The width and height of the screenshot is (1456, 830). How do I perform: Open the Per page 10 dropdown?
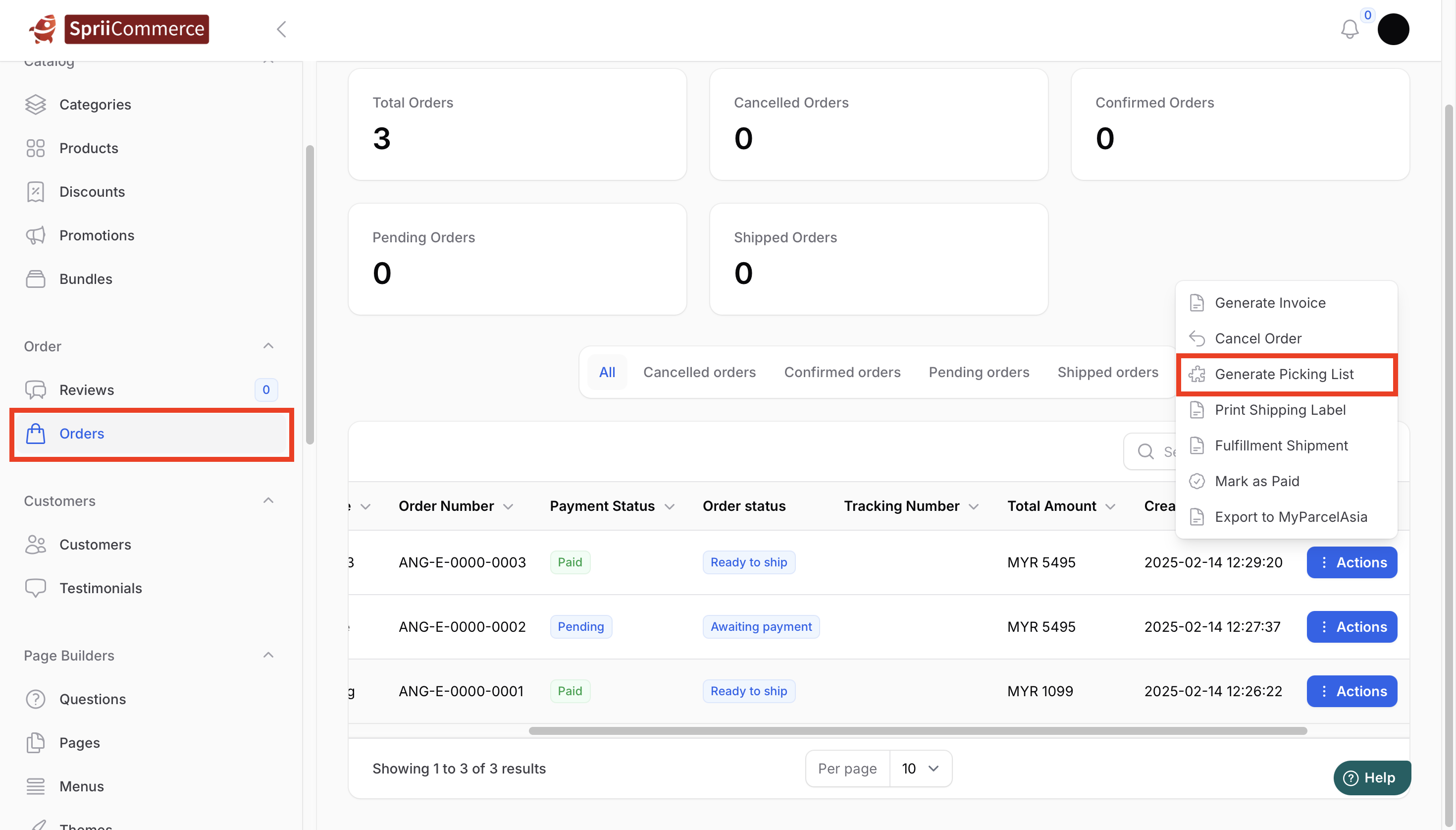(x=919, y=769)
